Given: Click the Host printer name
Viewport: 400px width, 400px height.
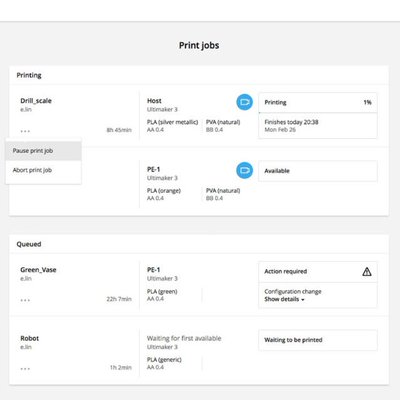Looking at the screenshot, I should click(154, 101).
